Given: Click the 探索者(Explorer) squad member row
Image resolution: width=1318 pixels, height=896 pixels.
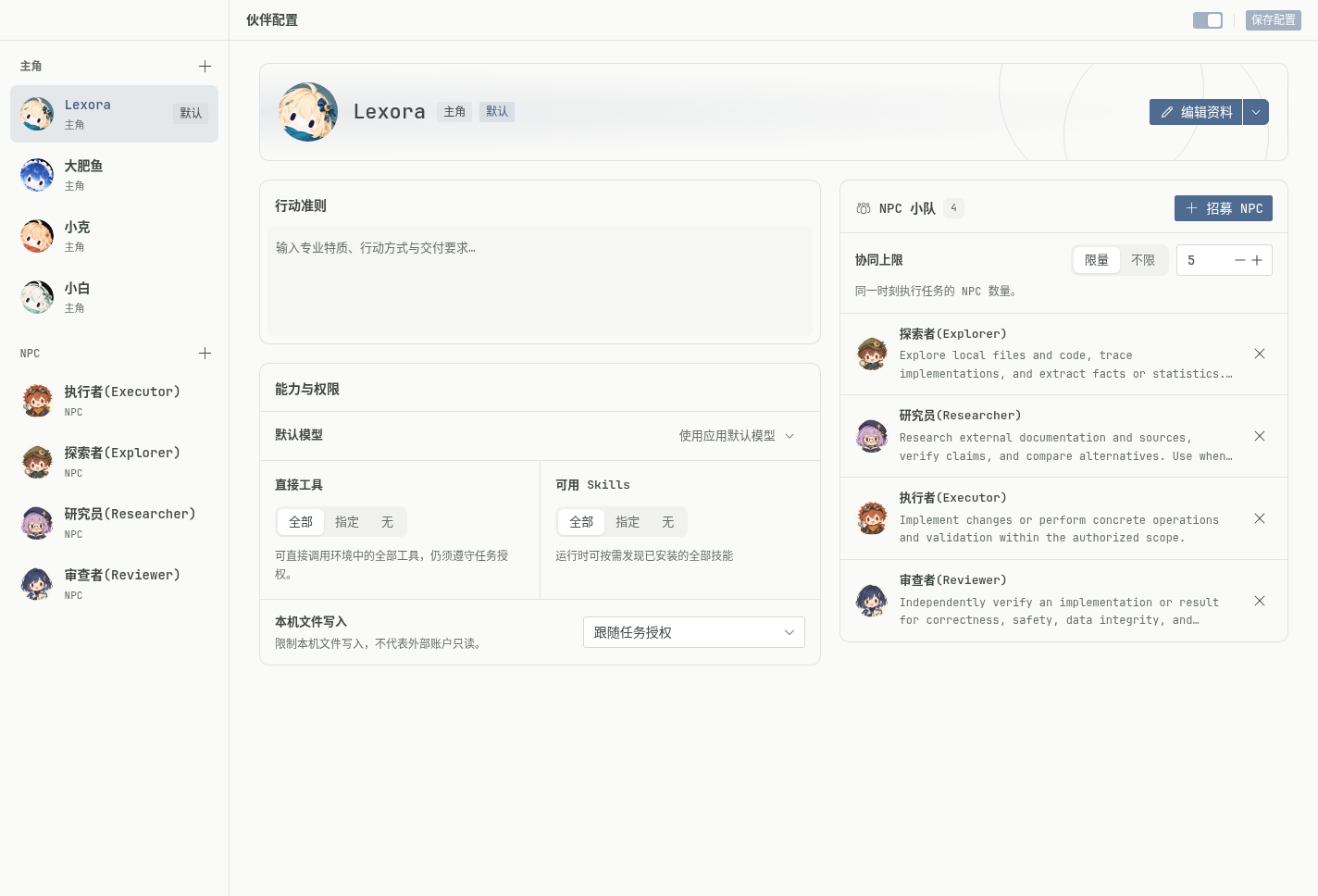Looking at the screenshot, I should coord(1063,354).
